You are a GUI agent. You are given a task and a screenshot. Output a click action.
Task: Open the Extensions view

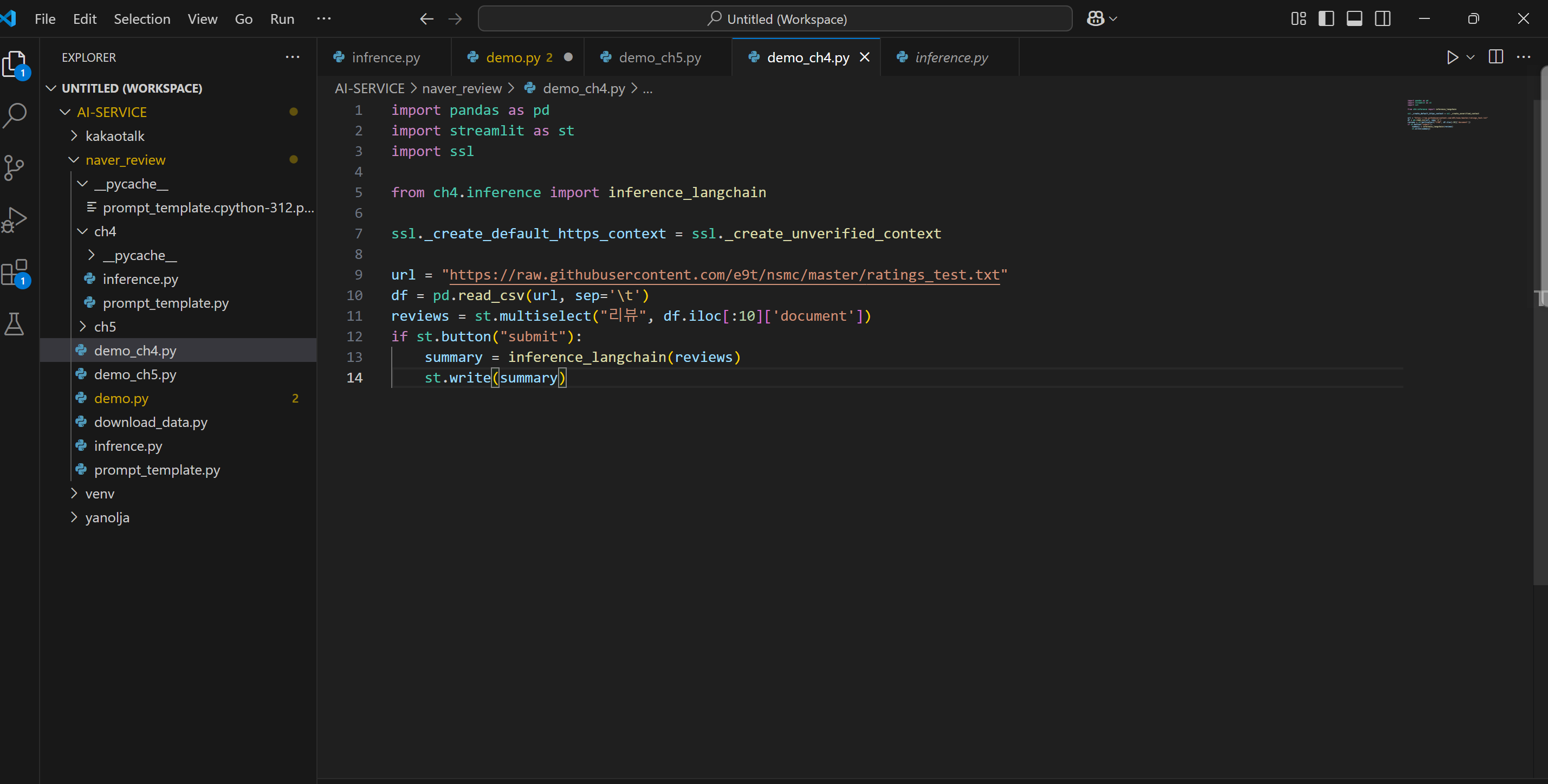pos(15,272)
